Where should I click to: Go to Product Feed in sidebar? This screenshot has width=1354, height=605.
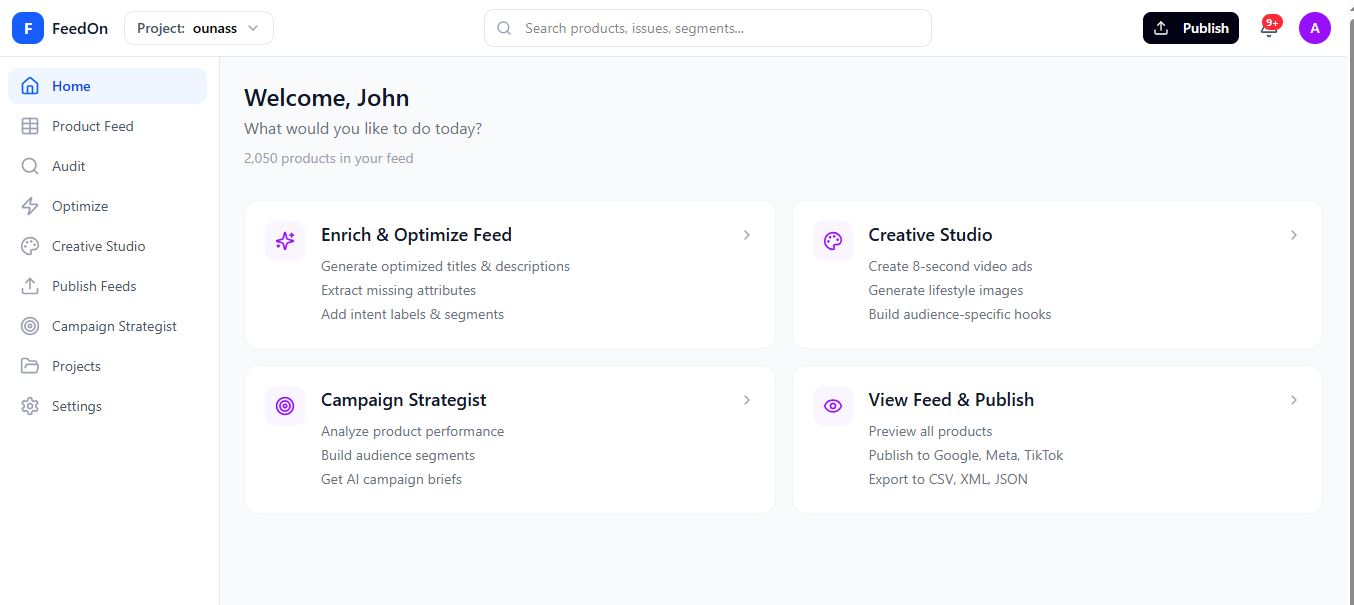tap(92, 126)
